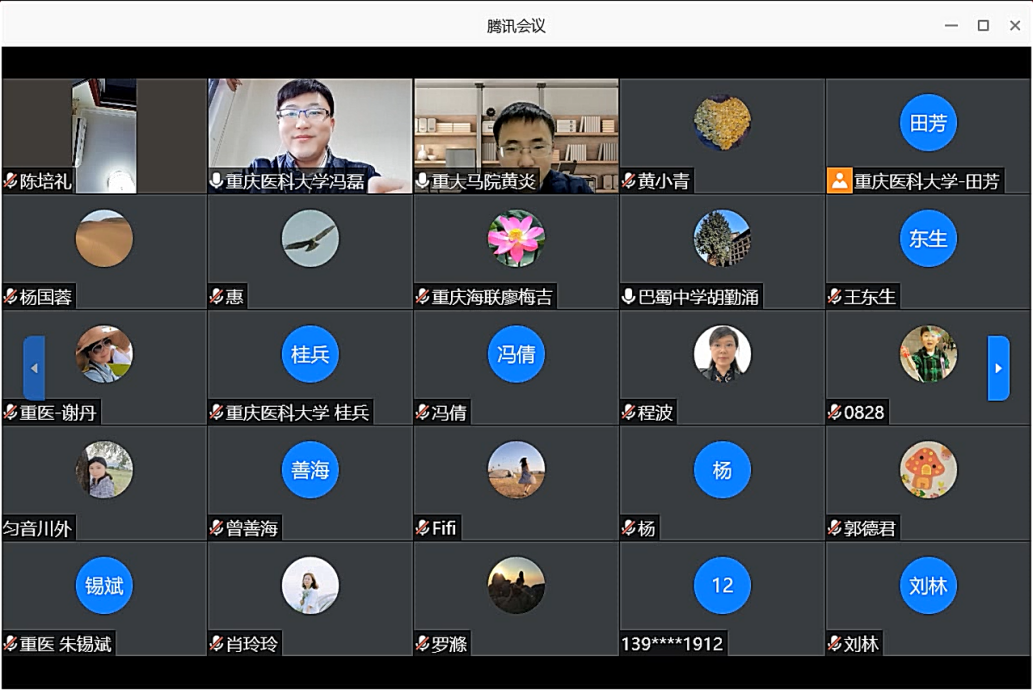
Task: Click the pink lotus avatar of 廖梅吉
Action: click(516, 238)
